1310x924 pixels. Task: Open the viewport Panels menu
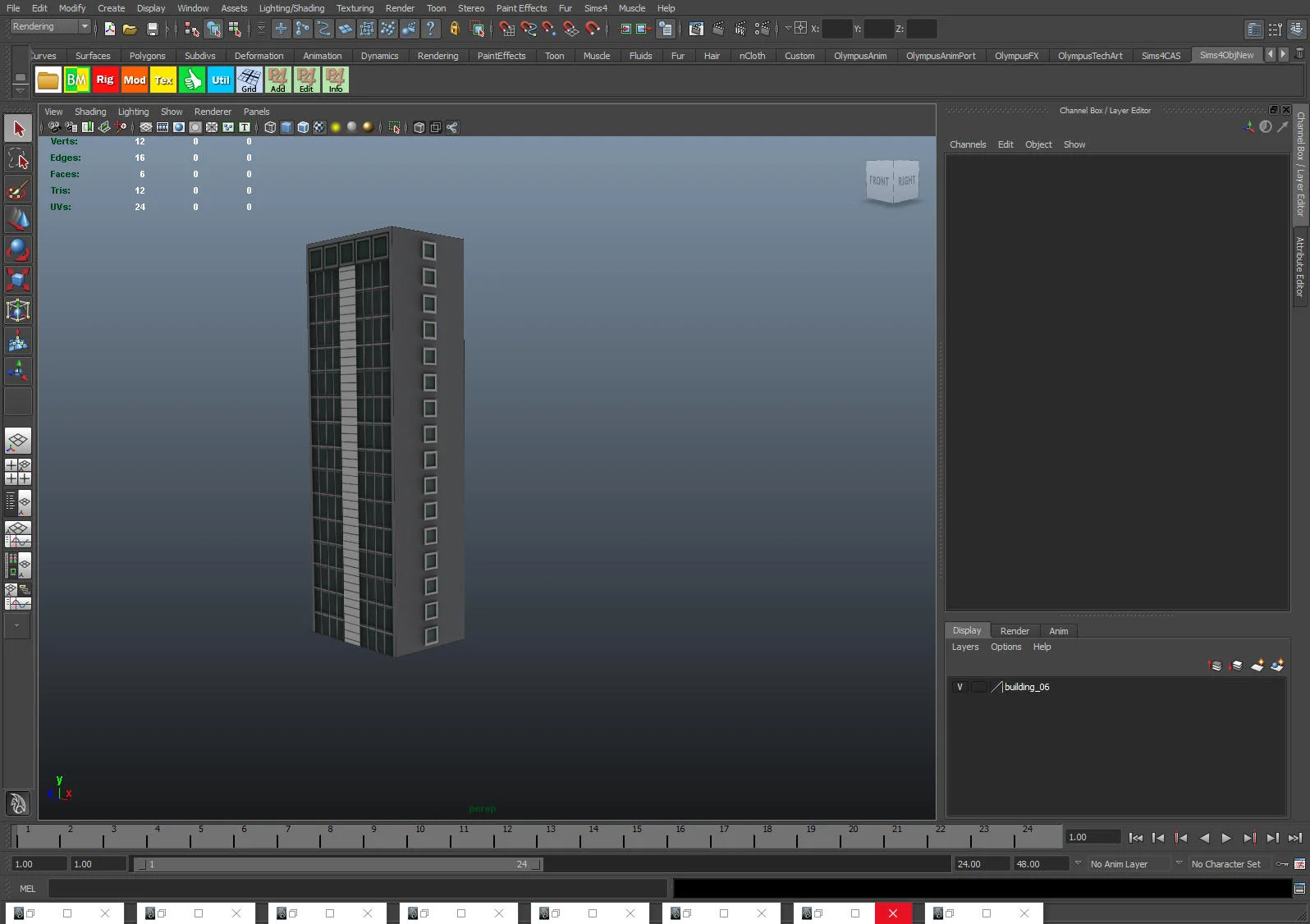click(x=256, y=112)
